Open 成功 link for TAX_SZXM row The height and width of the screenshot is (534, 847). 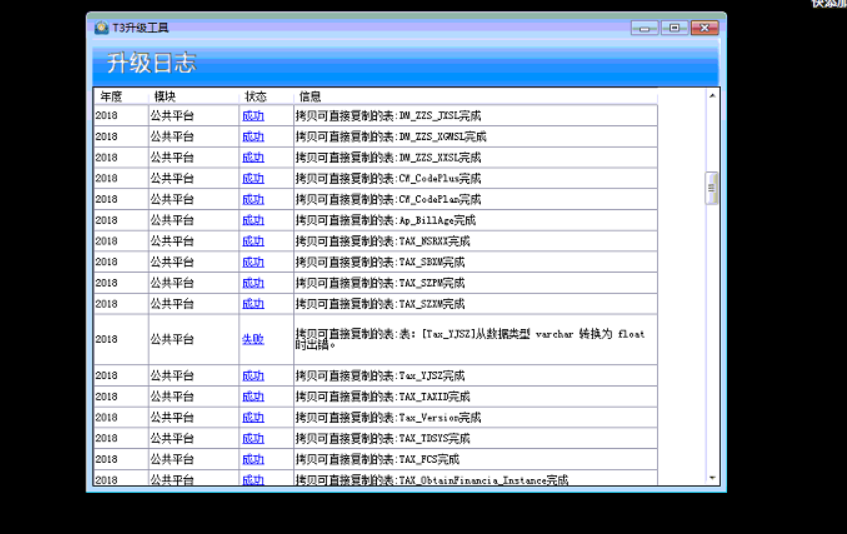(x=253, y=304)
